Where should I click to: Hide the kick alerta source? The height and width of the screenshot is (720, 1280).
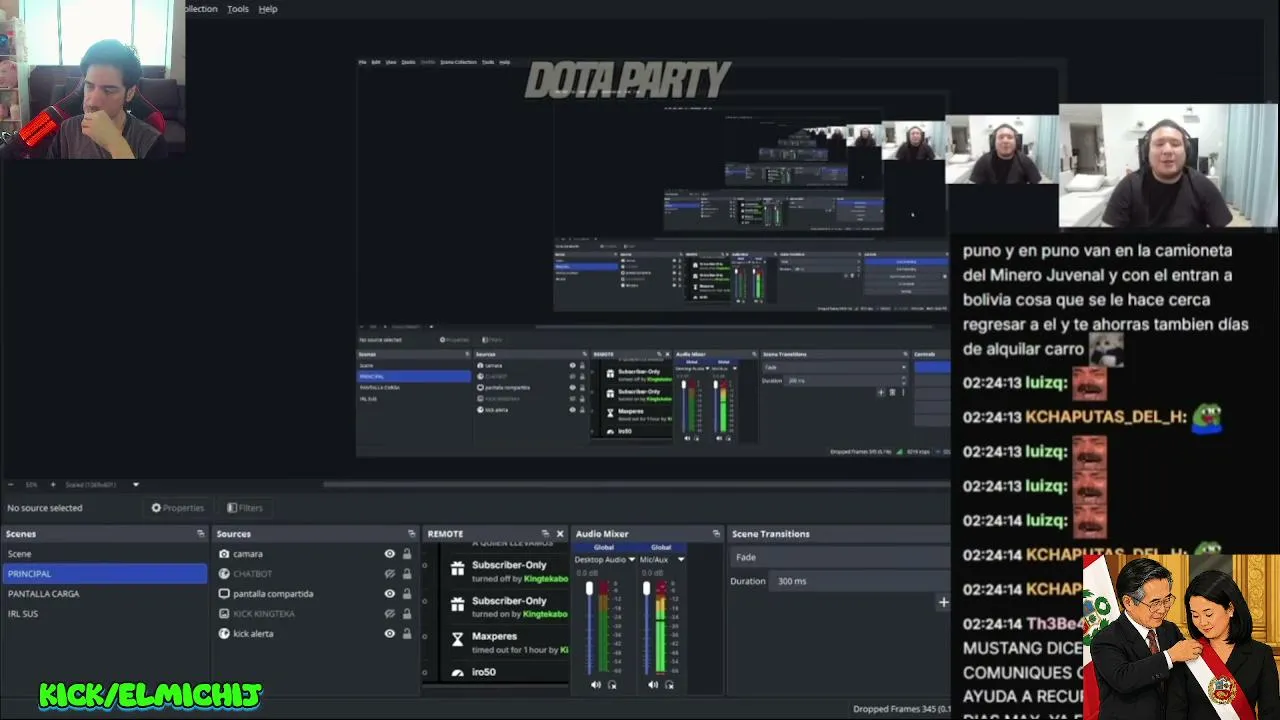[390, 634]
